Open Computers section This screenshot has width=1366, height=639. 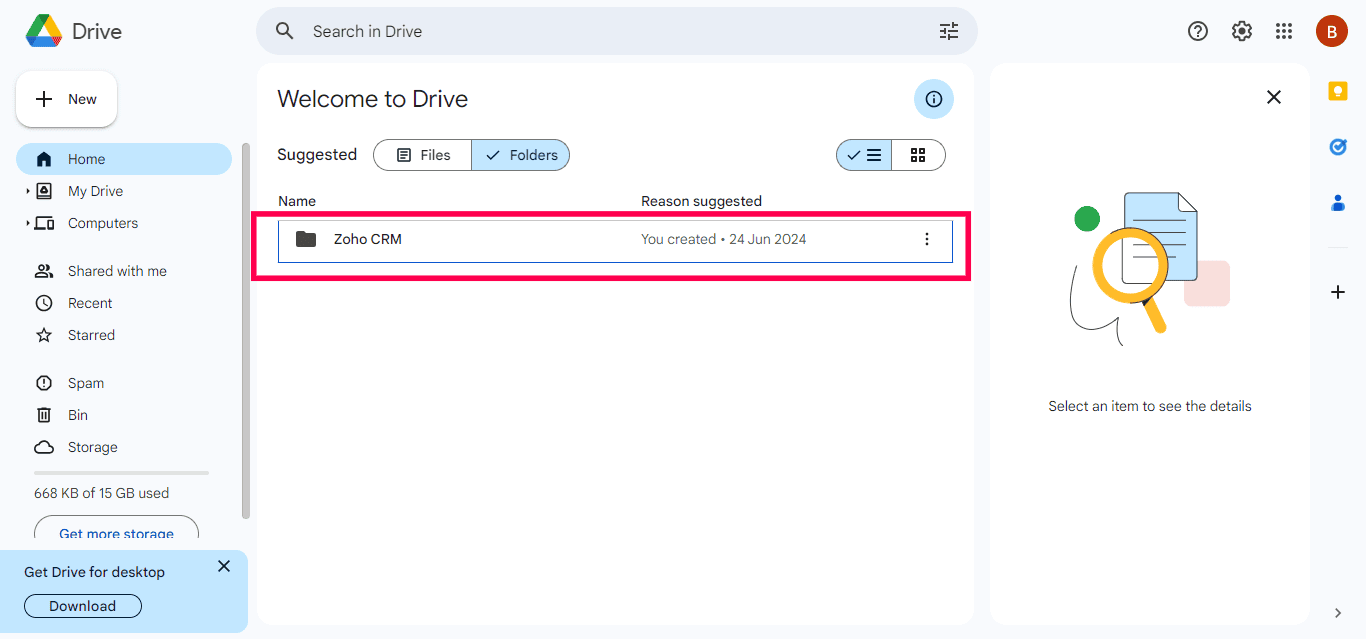tap(103, 223)
